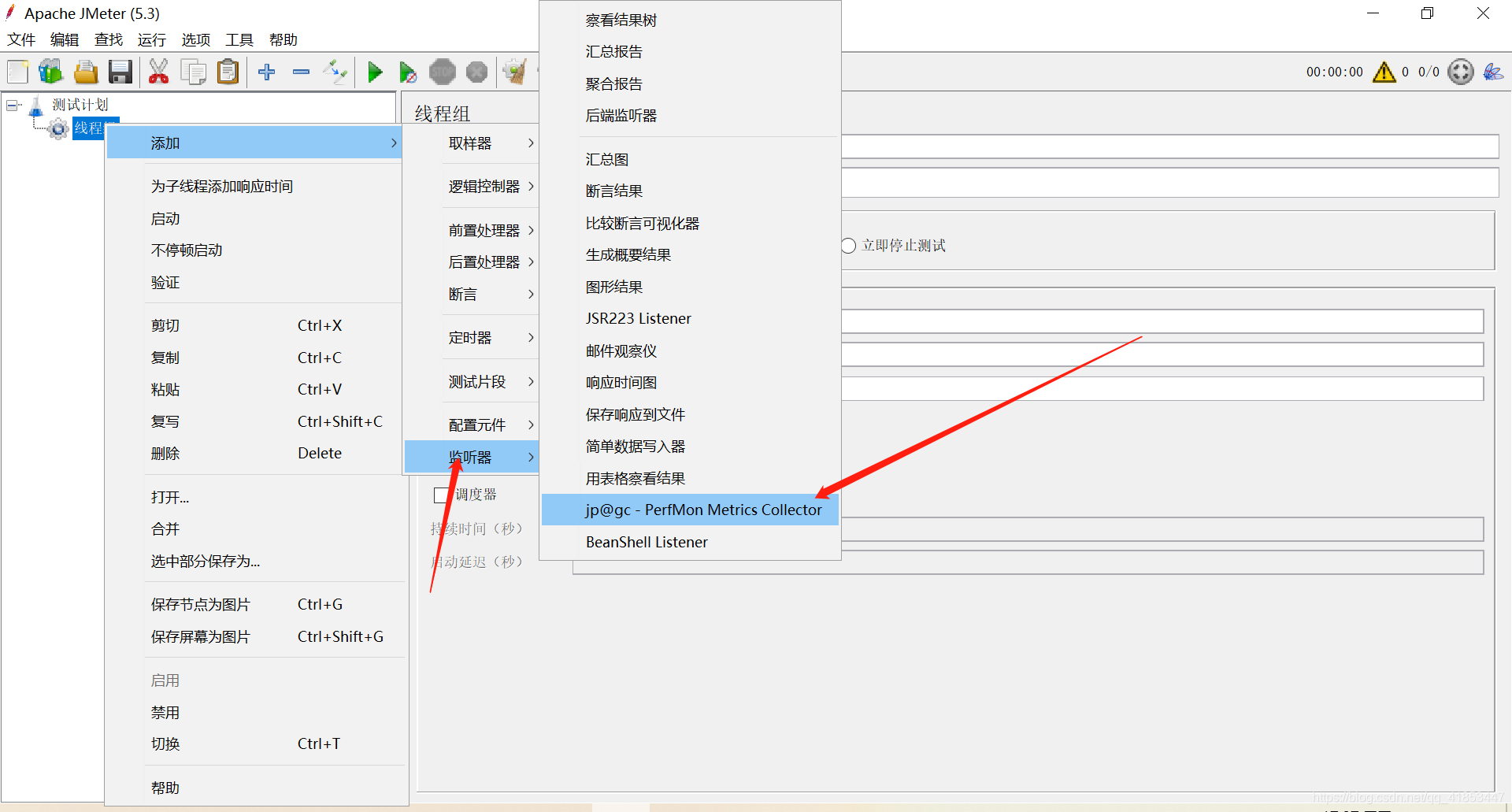Click the Open file folder icon

pyautogui.click(x=86, y=72)
